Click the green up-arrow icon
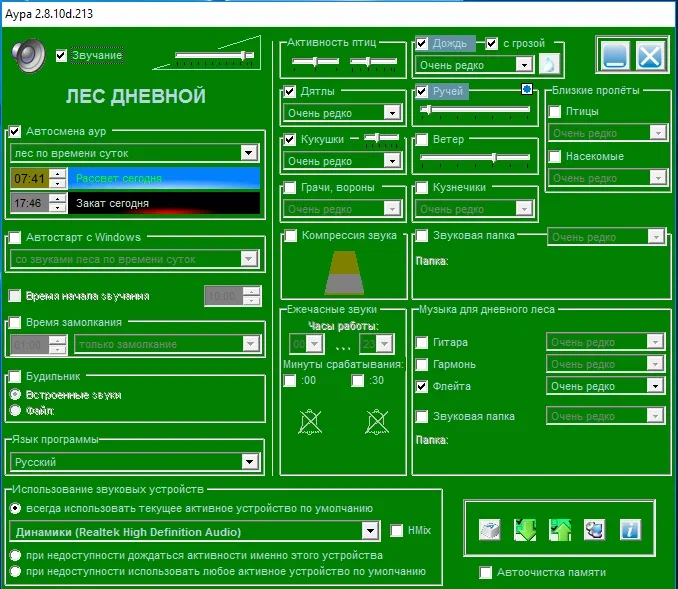The width and height of the screenshot is (678, 589). [560, 530]
